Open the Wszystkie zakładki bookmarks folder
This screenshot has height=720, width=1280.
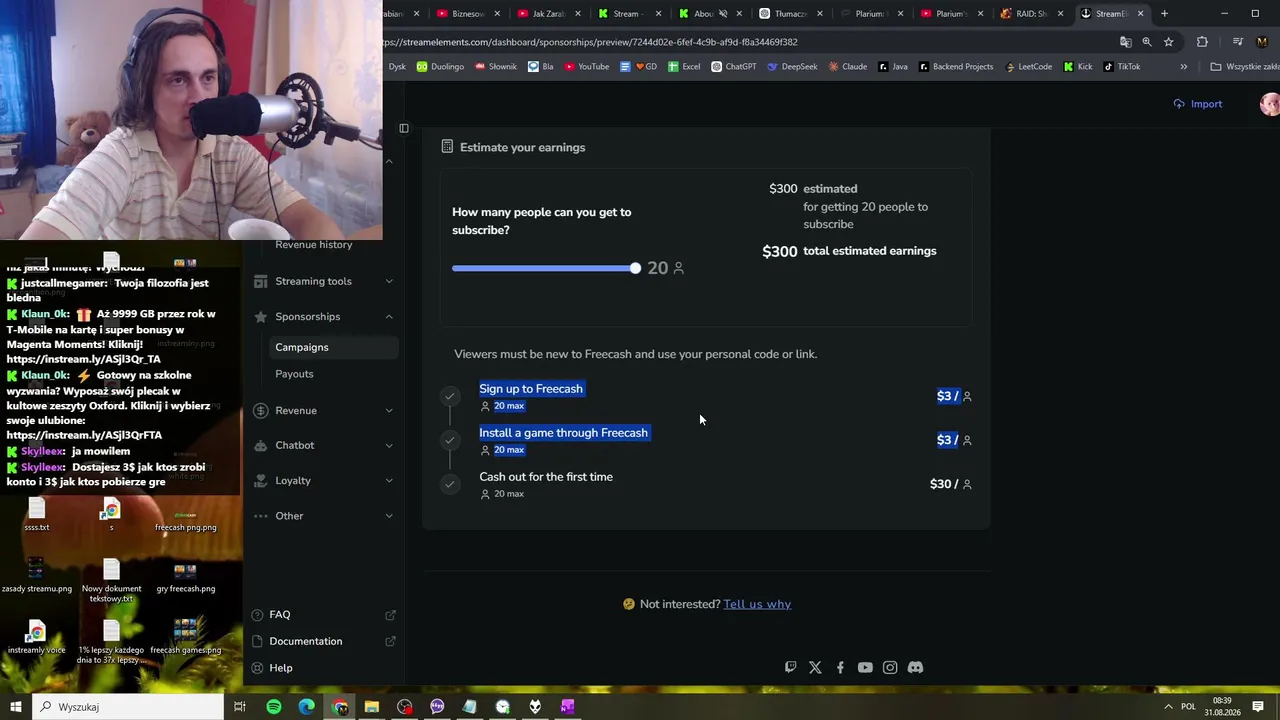1244,67
